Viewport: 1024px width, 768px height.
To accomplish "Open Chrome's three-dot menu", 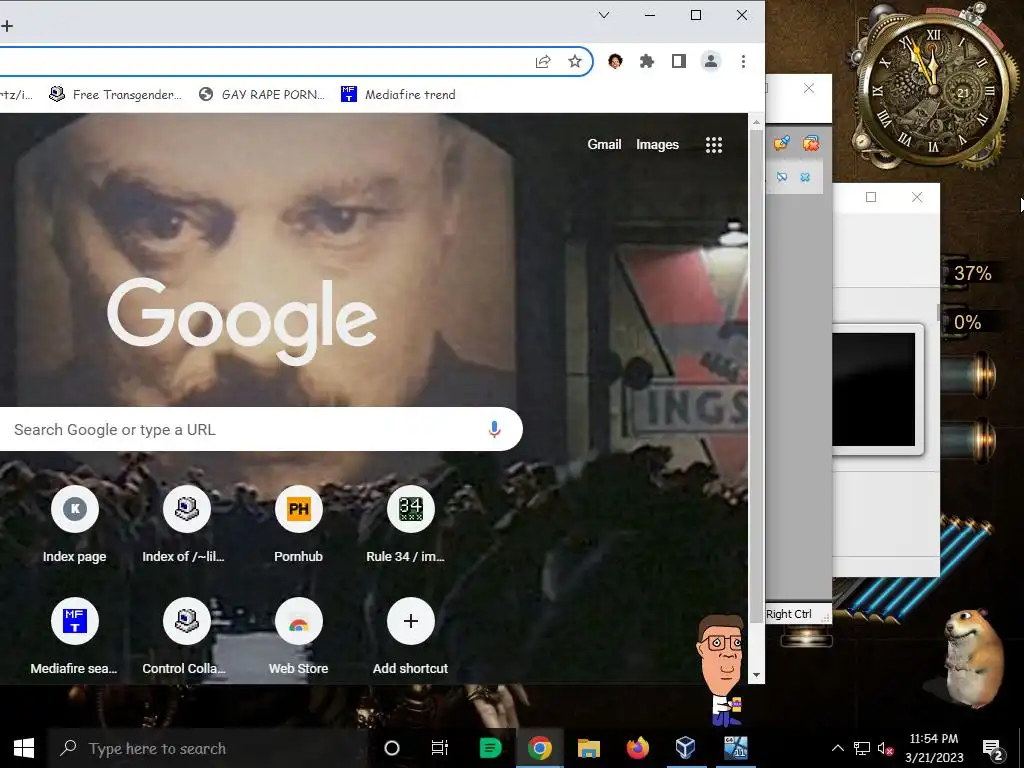I will pyautogui.click(x=743, y=61).
